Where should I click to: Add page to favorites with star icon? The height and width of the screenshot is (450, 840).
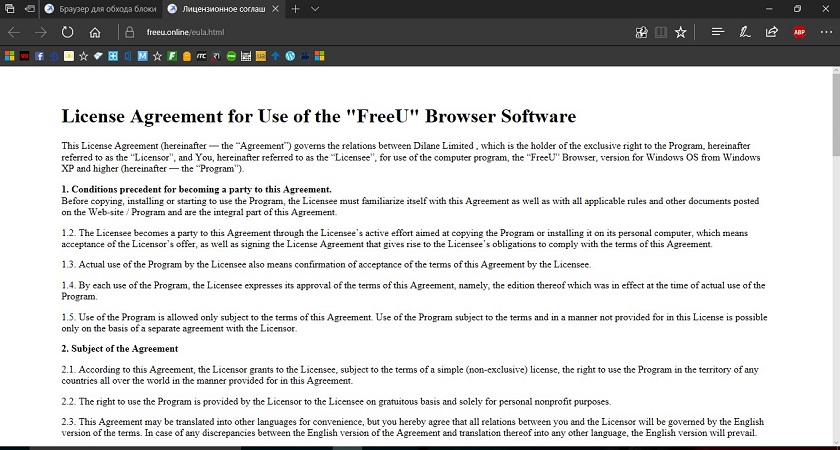[x=680, y=33]
